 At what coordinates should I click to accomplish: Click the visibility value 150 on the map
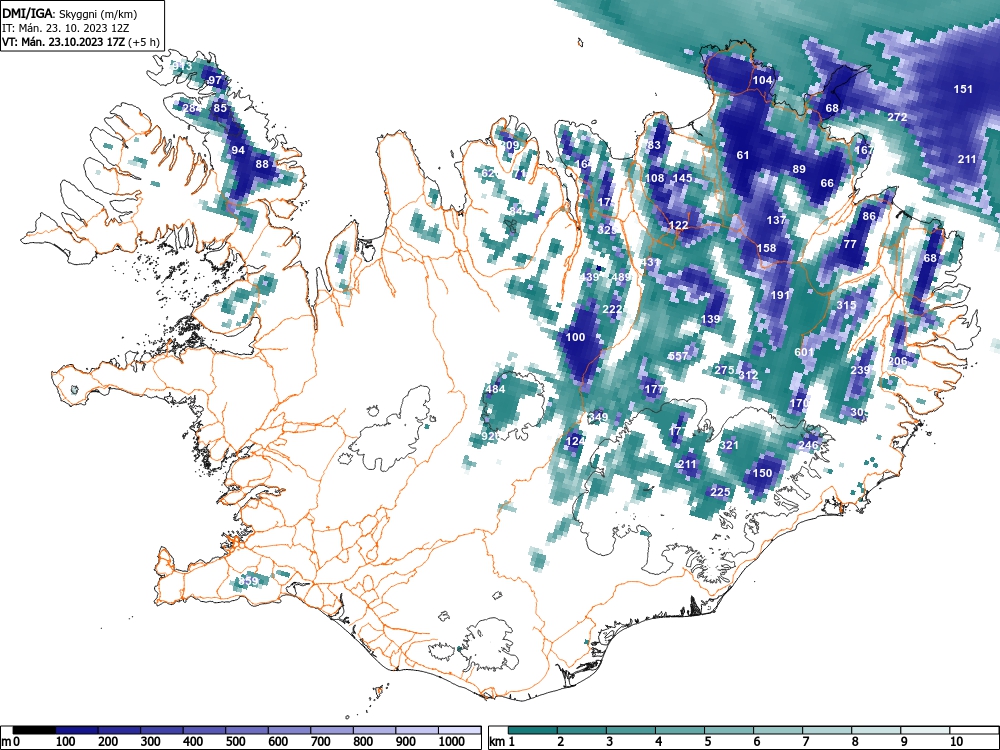click(762, 473)
